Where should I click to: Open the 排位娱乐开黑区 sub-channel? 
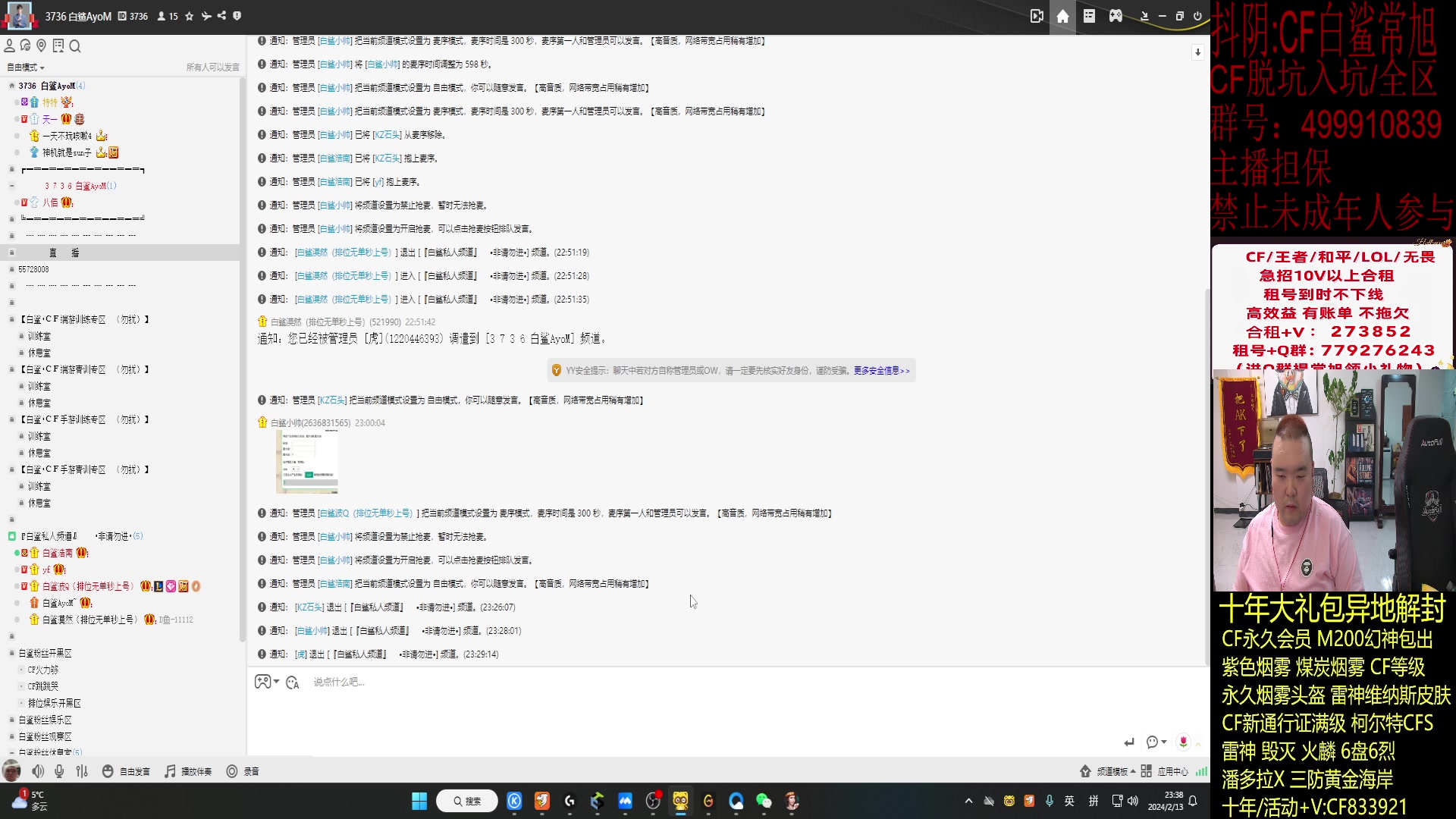point(55,703)
